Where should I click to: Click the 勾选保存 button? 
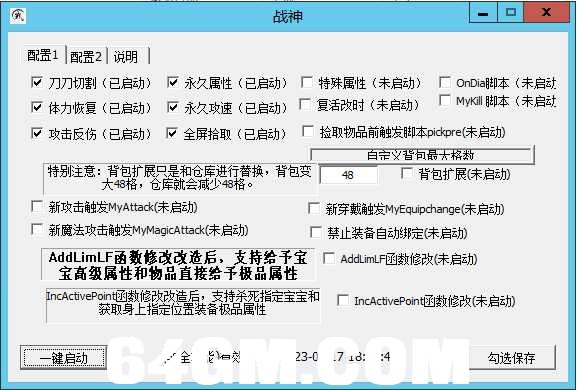(x=512, y=357)
